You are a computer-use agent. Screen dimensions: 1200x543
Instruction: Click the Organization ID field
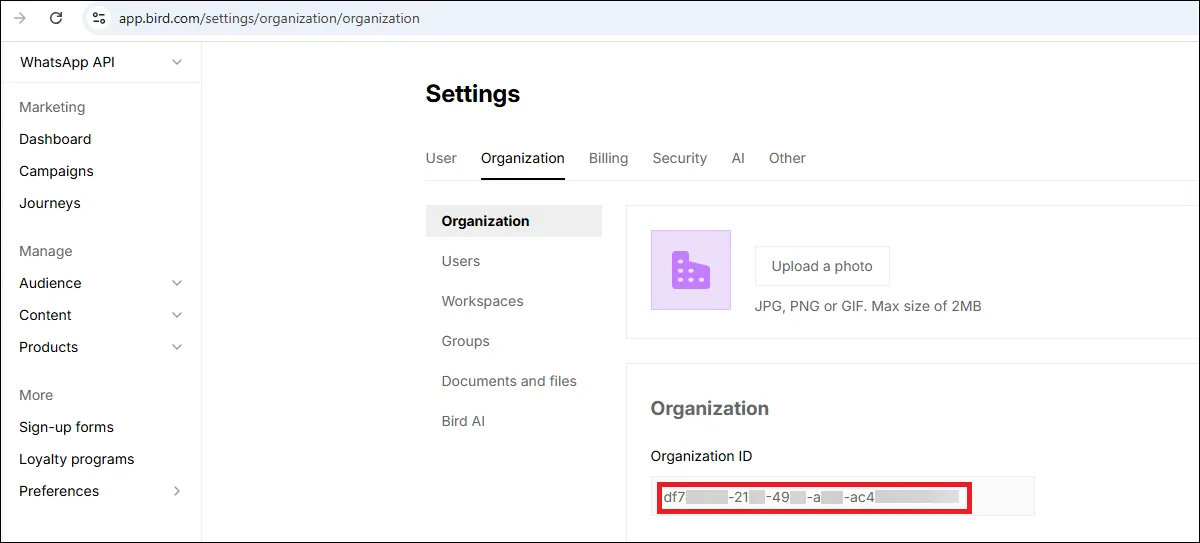pos(843,496)
